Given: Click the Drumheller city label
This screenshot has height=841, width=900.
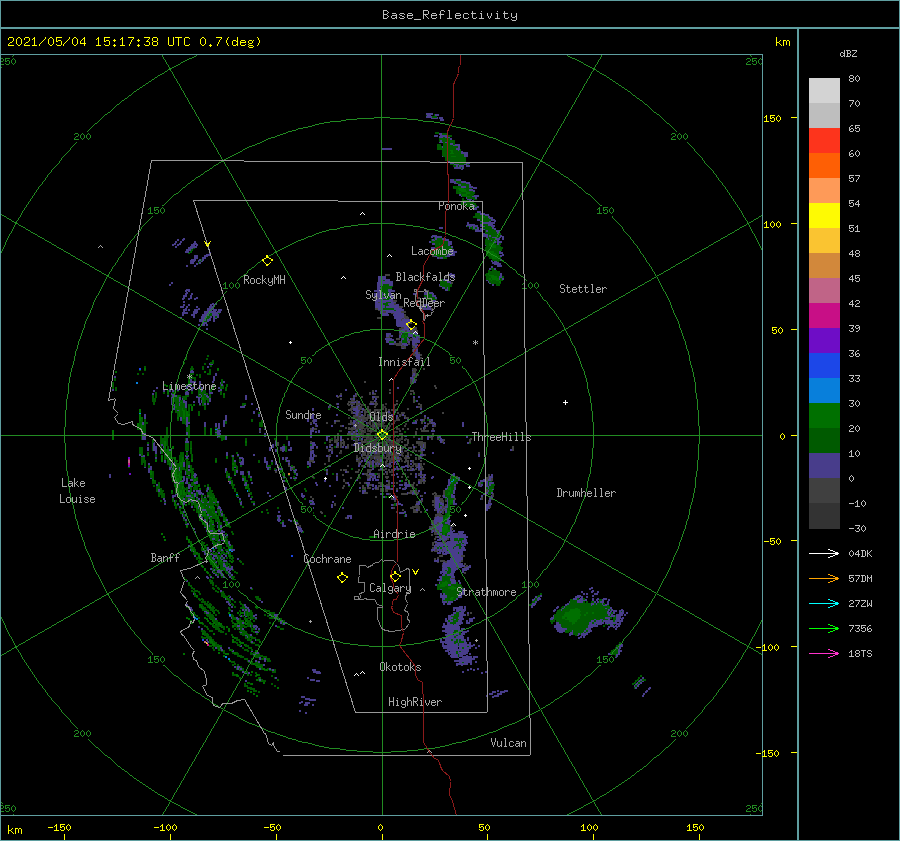Looking at the screenshot, I should (586, 493).
